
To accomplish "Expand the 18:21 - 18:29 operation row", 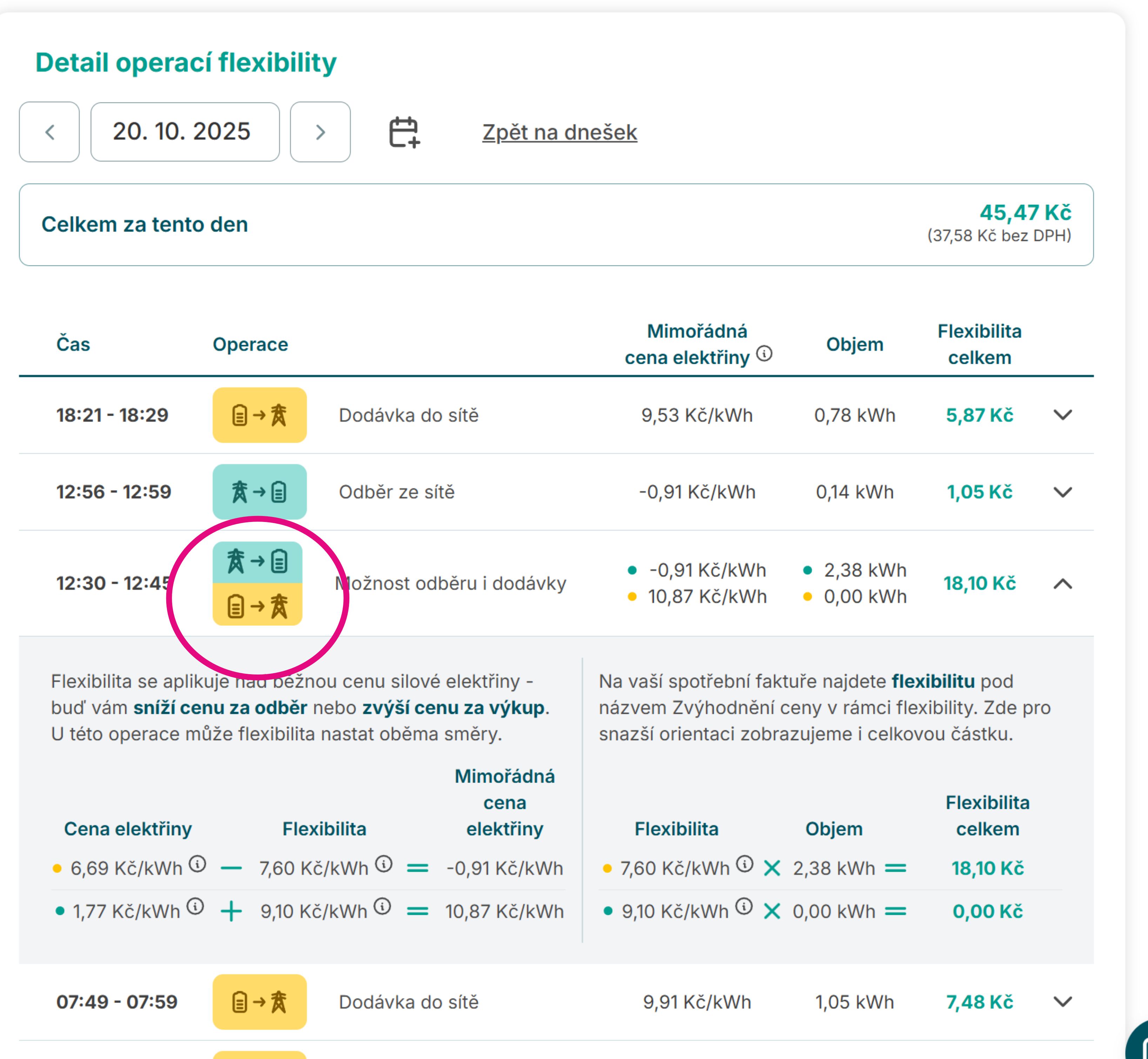I will [1063, 415].
